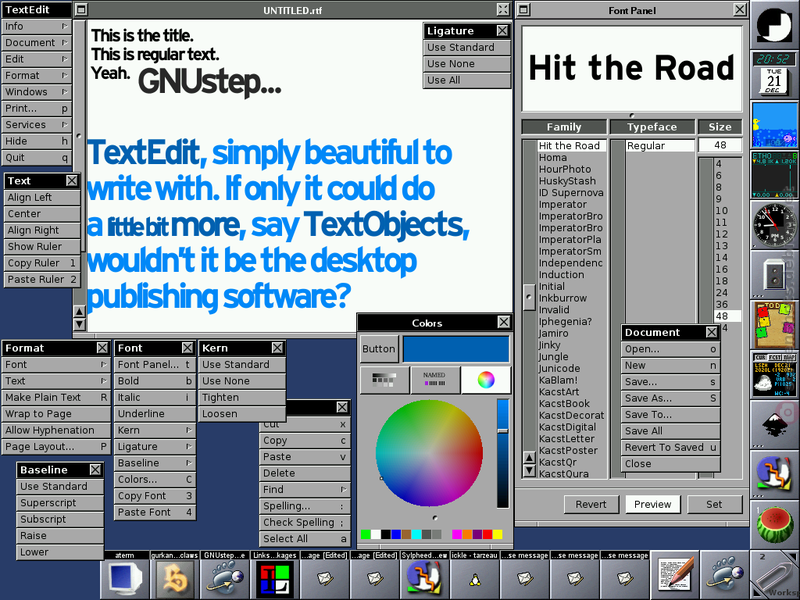Choose Font Panel... in the Font menu
Screen dimensions: 800x600
[x=155, y=364]
